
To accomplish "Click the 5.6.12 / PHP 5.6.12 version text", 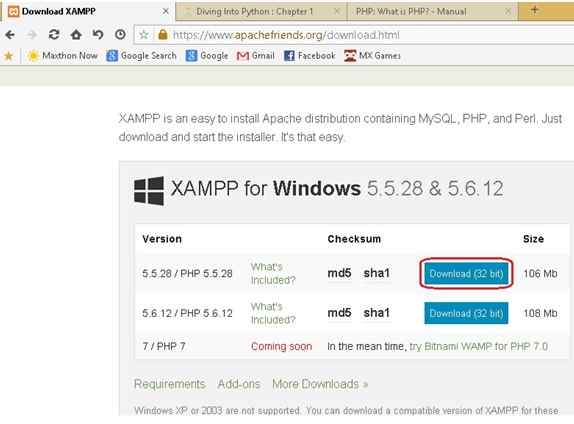I will point(187,313).
